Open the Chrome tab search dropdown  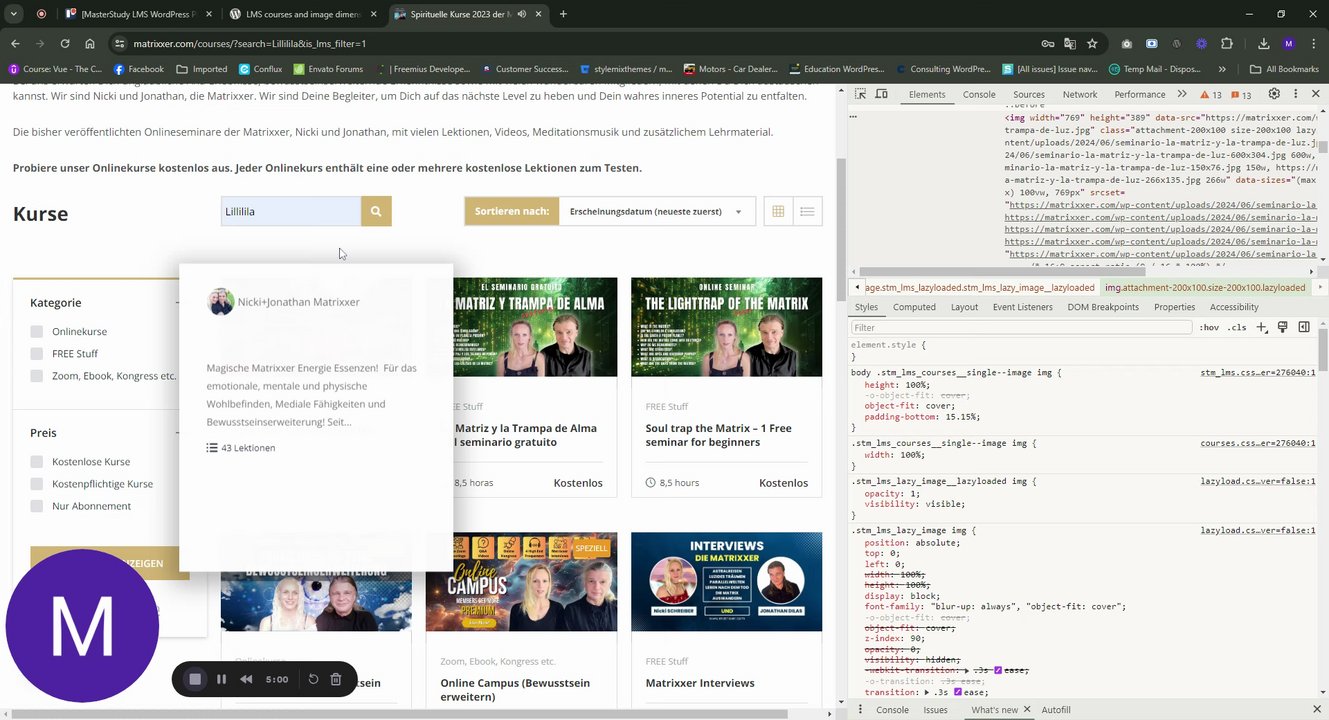tap(14, 14)
